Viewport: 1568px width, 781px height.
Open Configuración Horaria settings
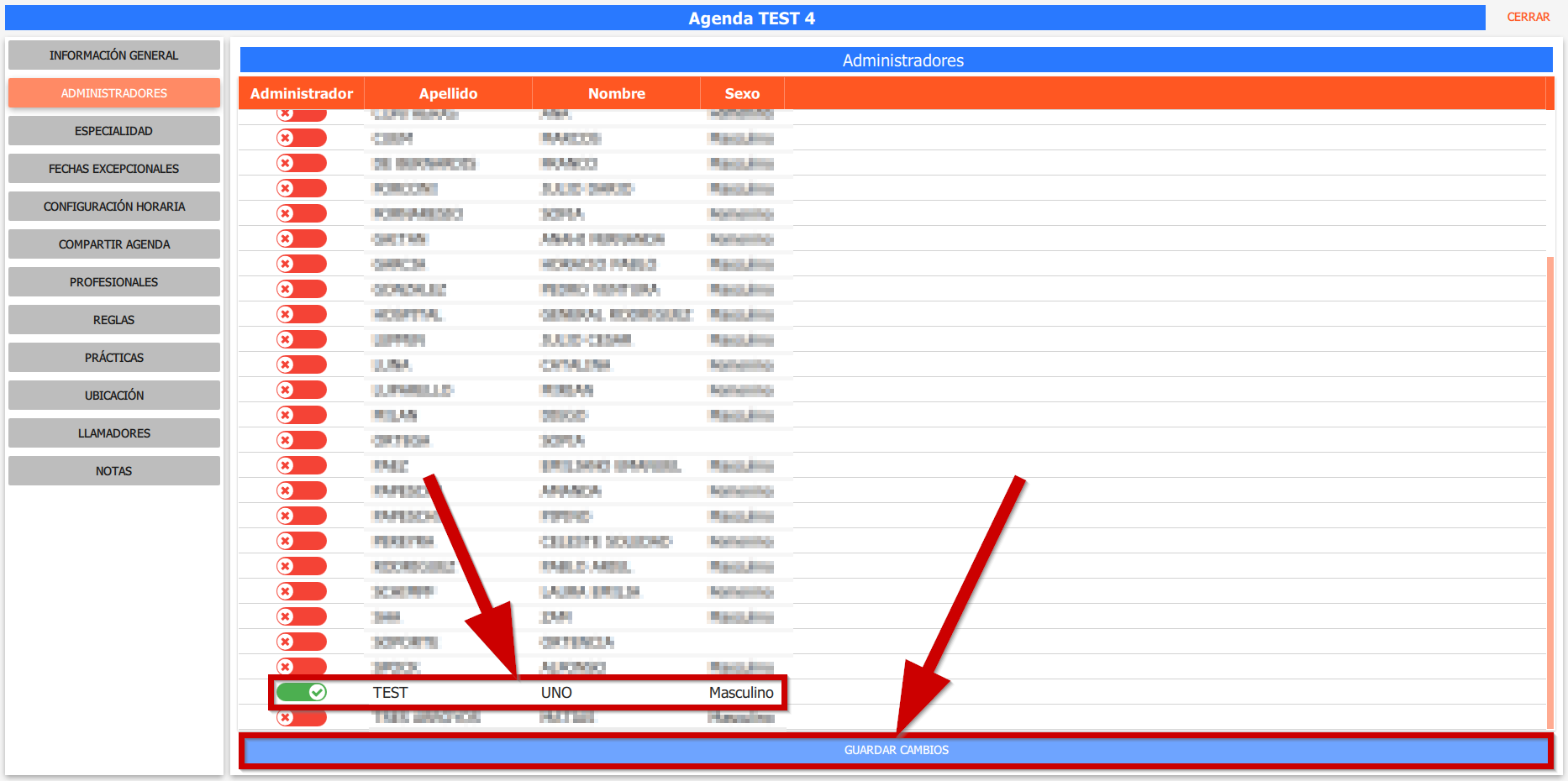pos(113,207)
